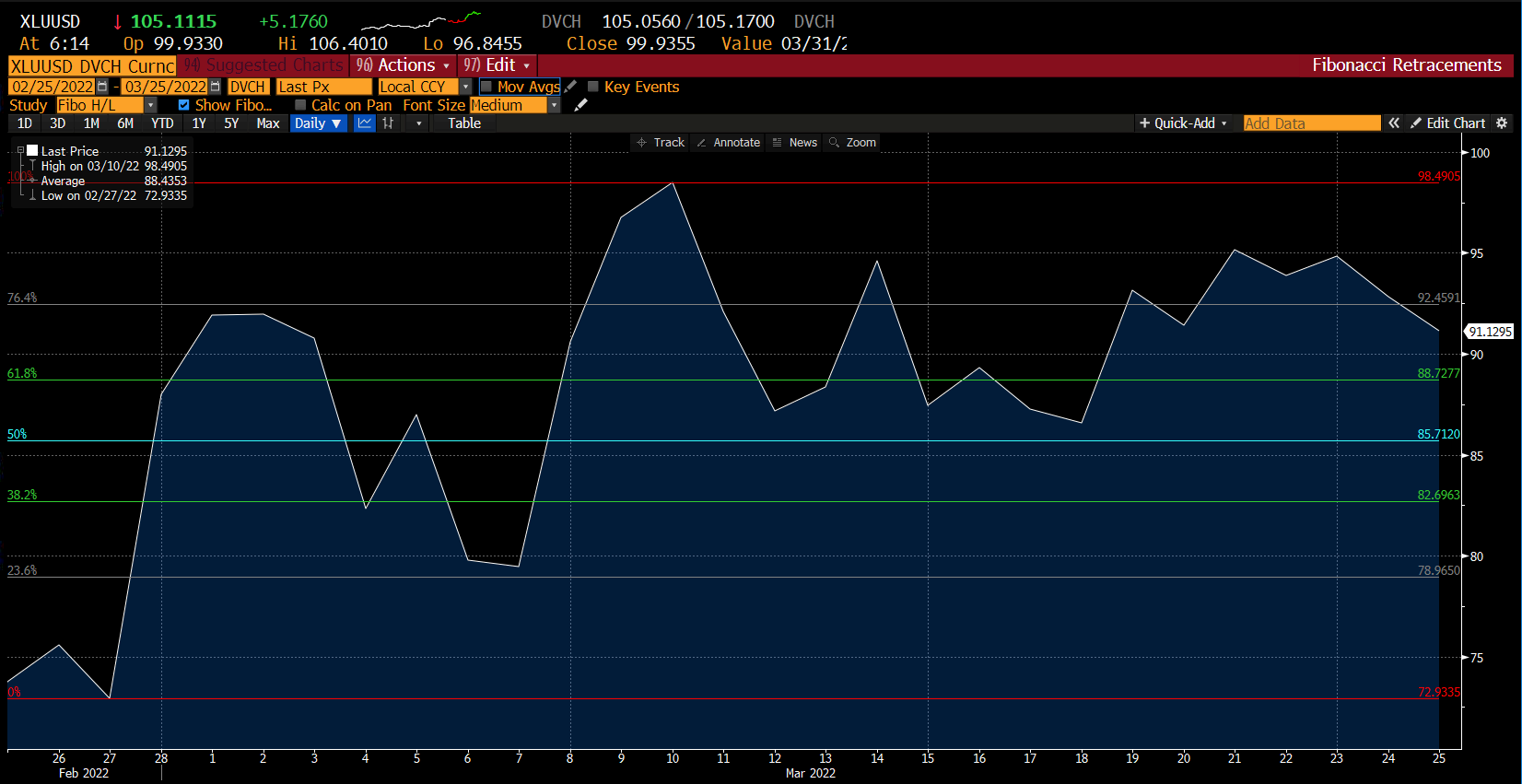Click the pencil icon beside Mov Avgs
Screen dimensions: 1522x784
point(571,86)
